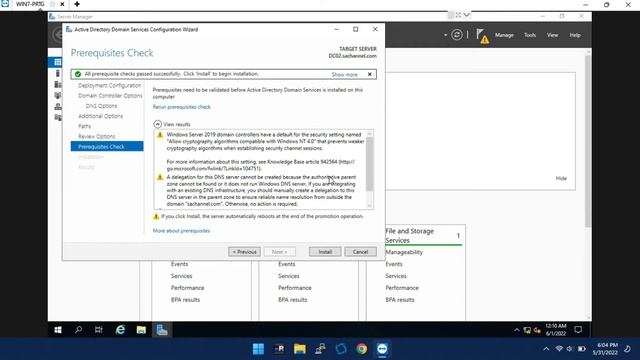Click remote tray network icon

pyautogui.click(x=527, y=330)
